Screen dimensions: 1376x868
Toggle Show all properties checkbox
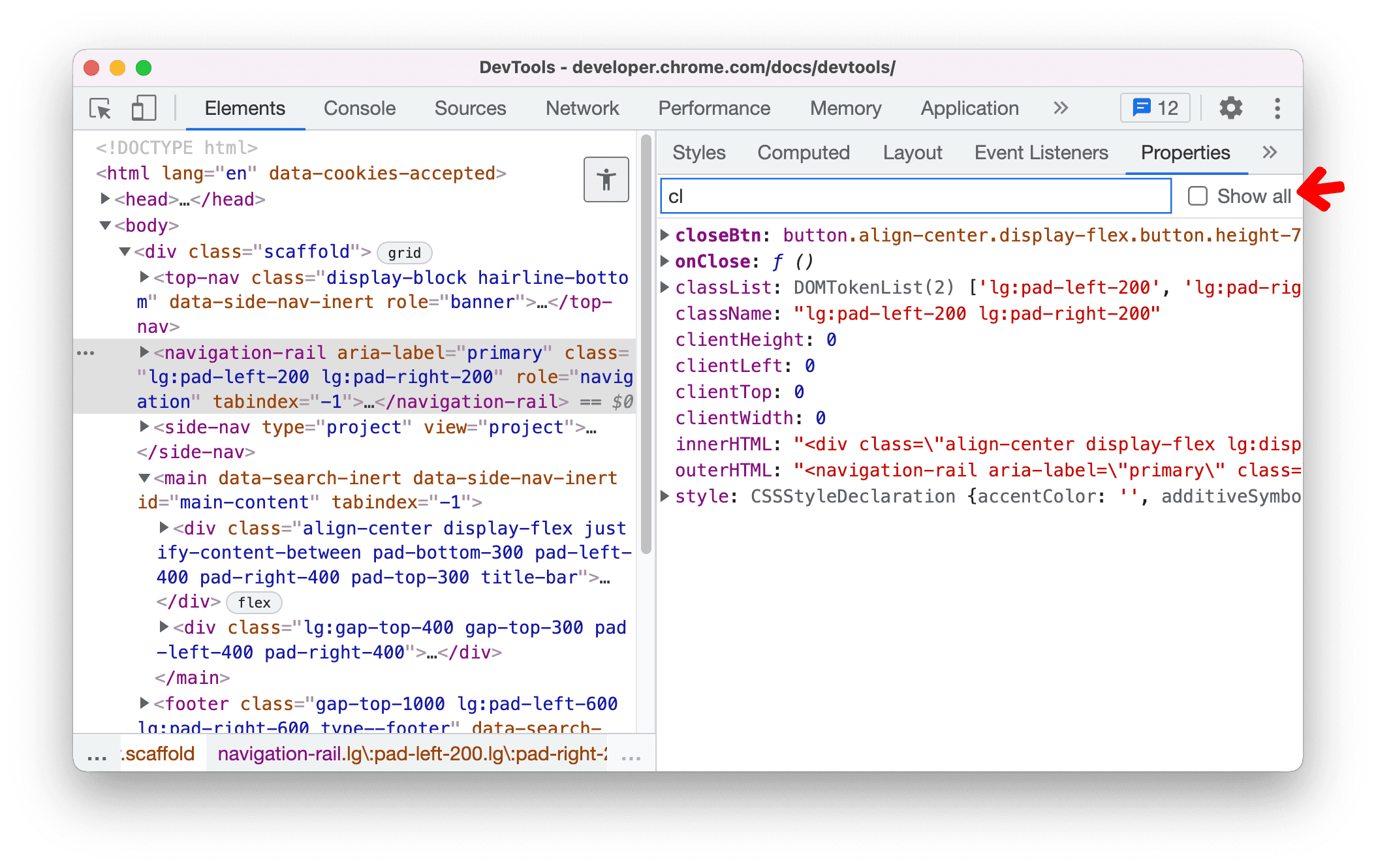[1197, 195]
